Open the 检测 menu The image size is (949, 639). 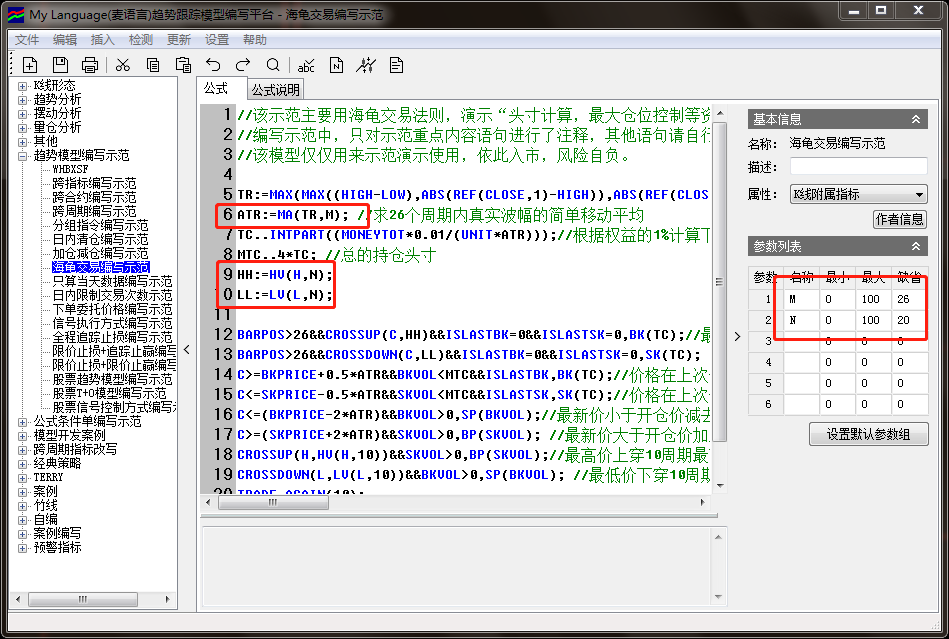(x=141, y=40)
